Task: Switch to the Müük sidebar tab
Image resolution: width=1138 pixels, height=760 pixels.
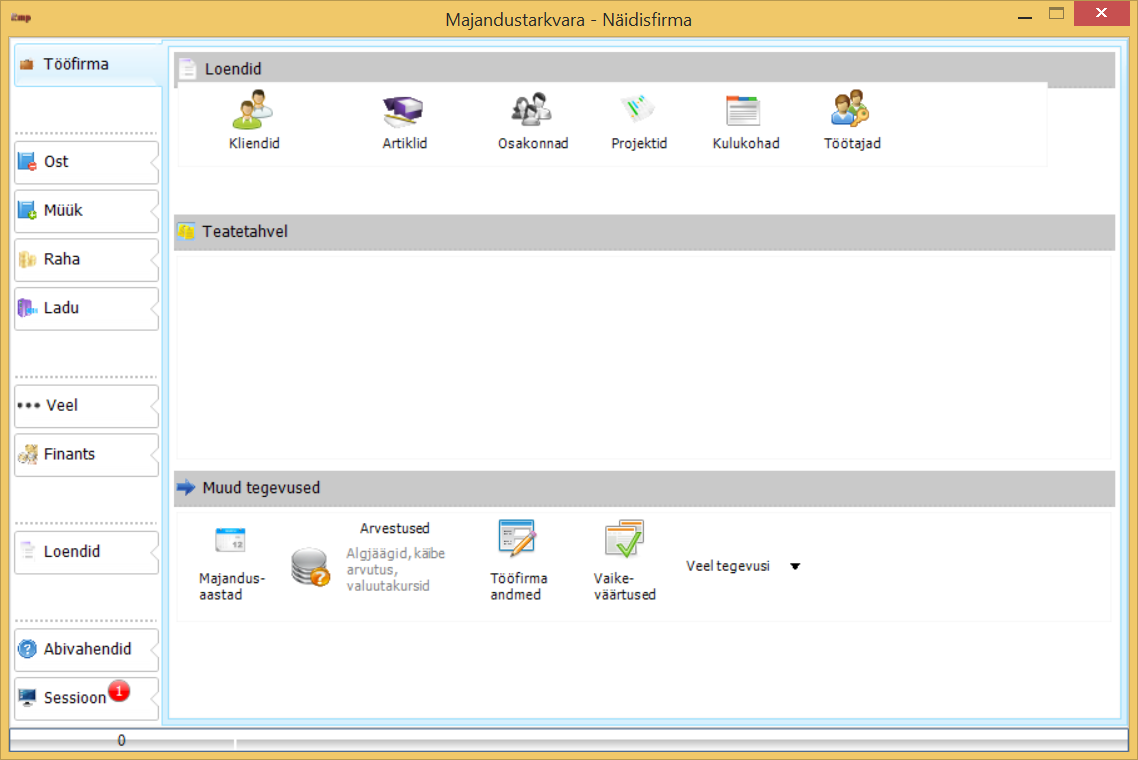Action: [x=85, y=211]
